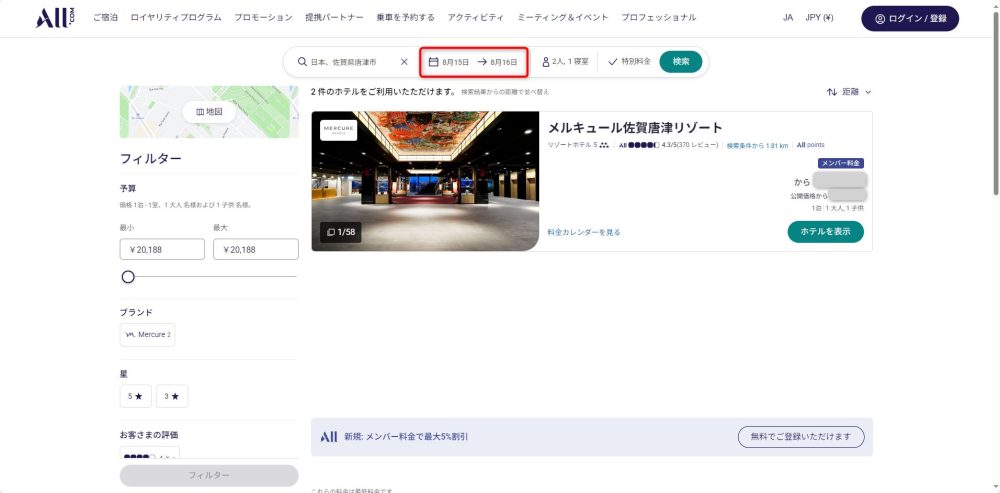The width and height of the screenshot is (1000, 493).
Task: Open 料金カレンダーを見る link
Action: [x=584, y=232]
